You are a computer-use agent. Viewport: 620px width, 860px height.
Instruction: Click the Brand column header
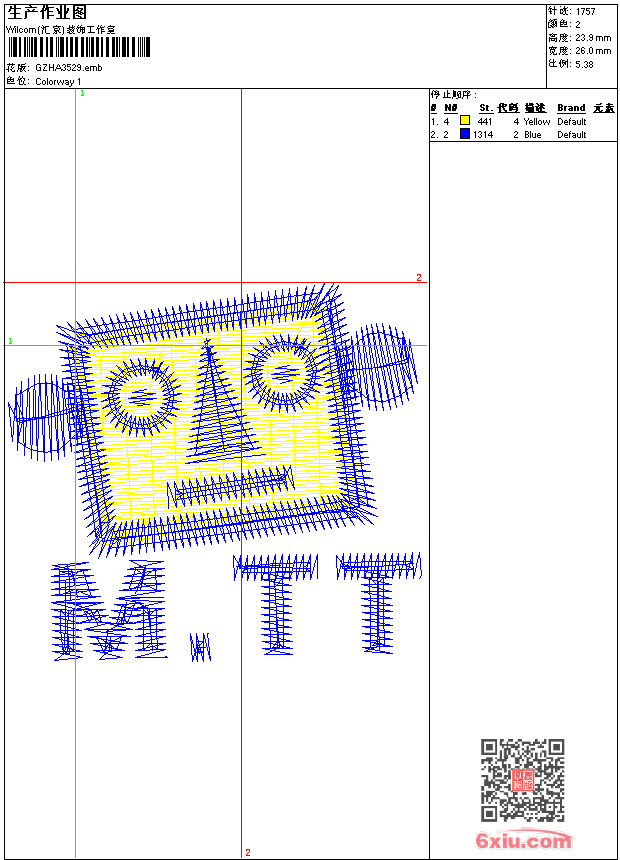point(571,108)
